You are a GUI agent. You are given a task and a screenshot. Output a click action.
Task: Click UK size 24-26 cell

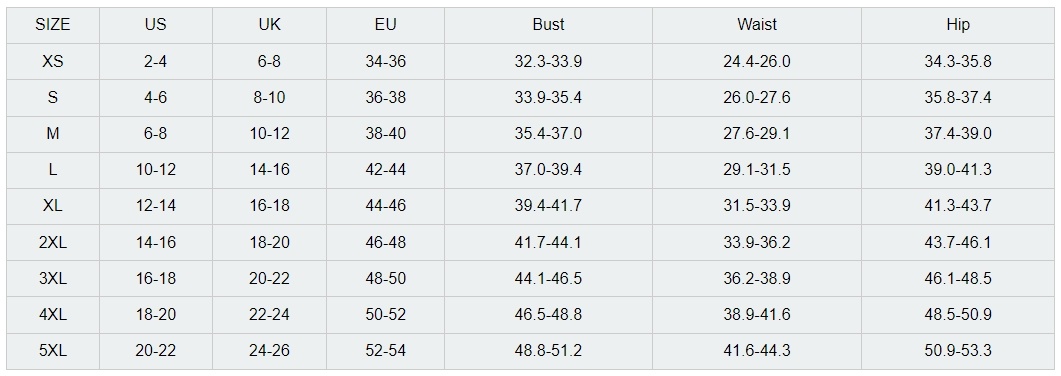(269, 351)
